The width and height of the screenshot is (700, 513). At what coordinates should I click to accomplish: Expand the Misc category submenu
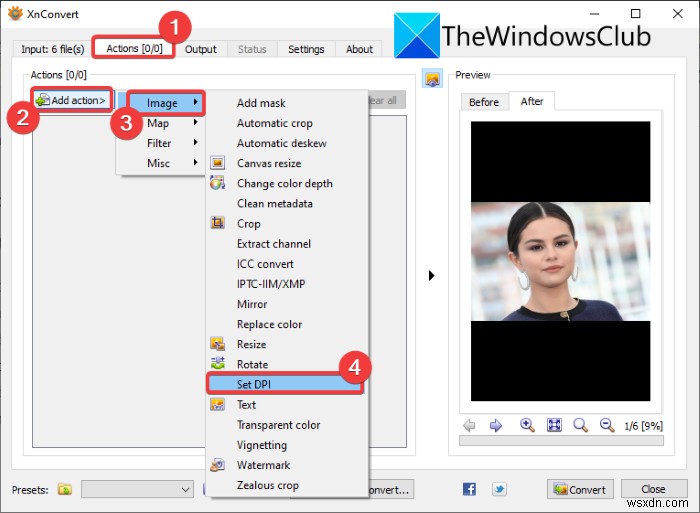[x=161, y=163]
